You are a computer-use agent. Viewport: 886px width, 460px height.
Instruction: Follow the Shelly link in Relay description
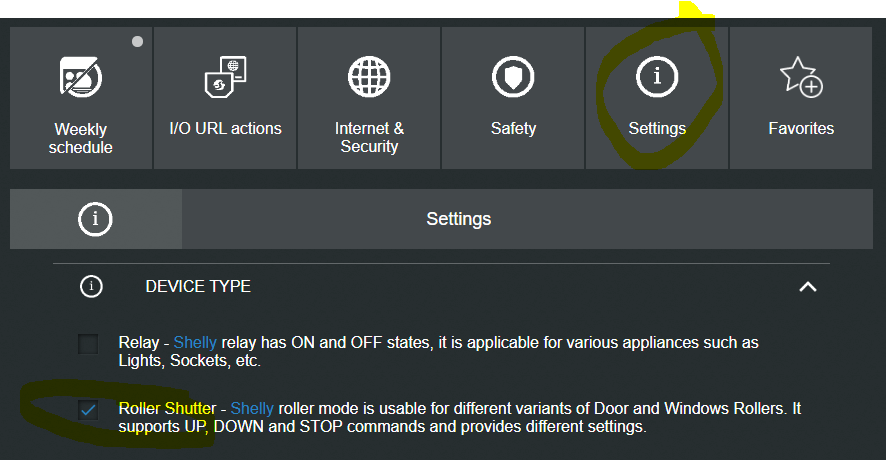194,343
